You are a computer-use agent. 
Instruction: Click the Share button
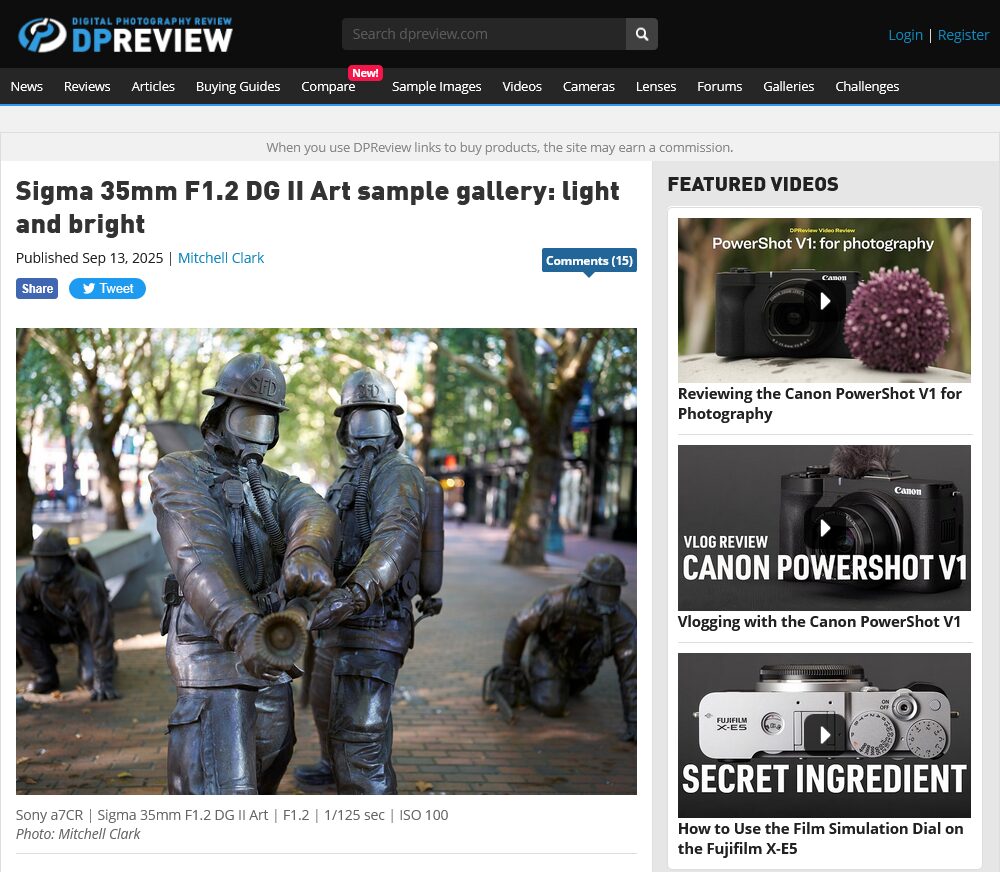37,288
